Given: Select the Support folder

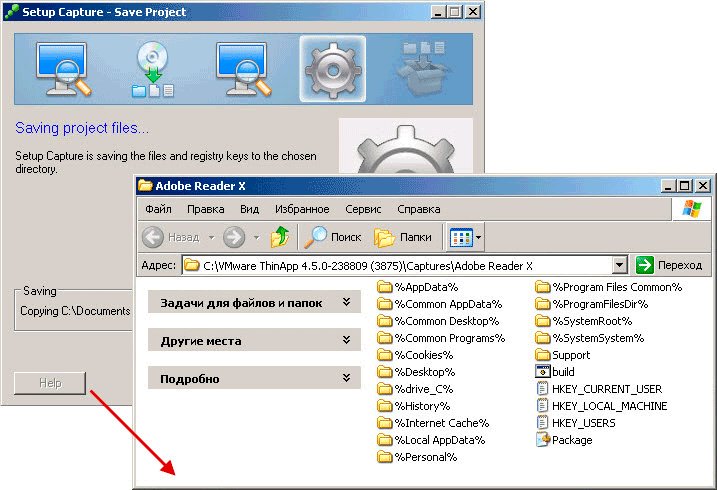Looking at the screenshot, I should tap(562, 355).
